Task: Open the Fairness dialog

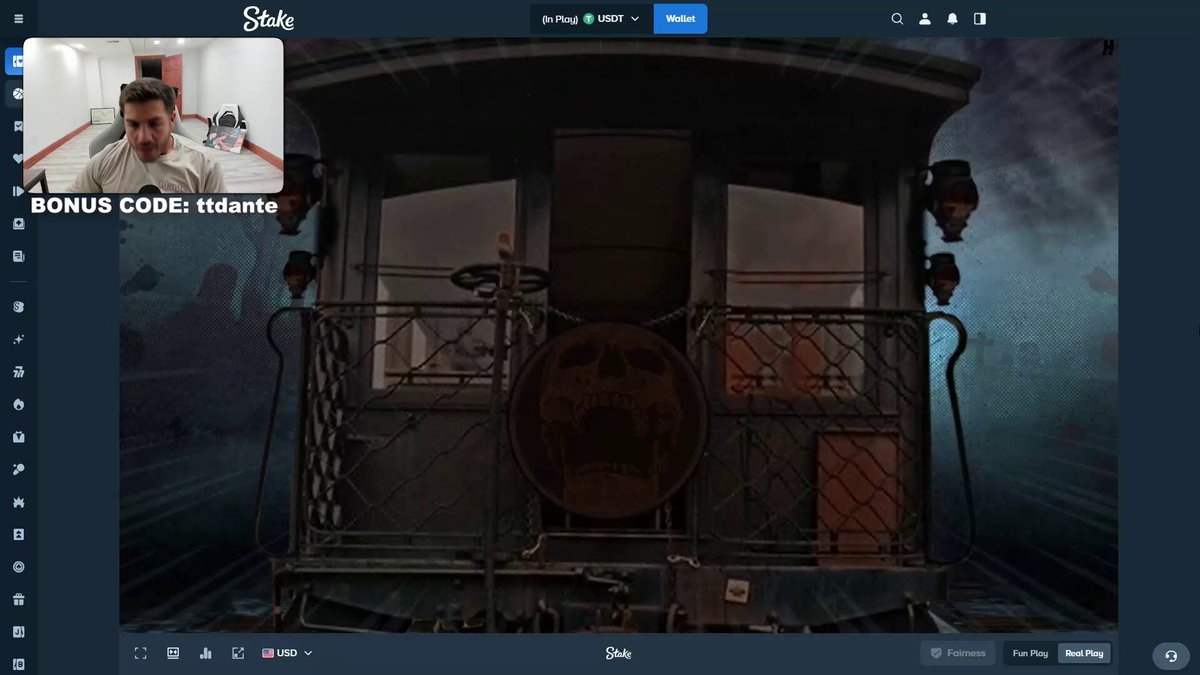Action: [958, 653]
